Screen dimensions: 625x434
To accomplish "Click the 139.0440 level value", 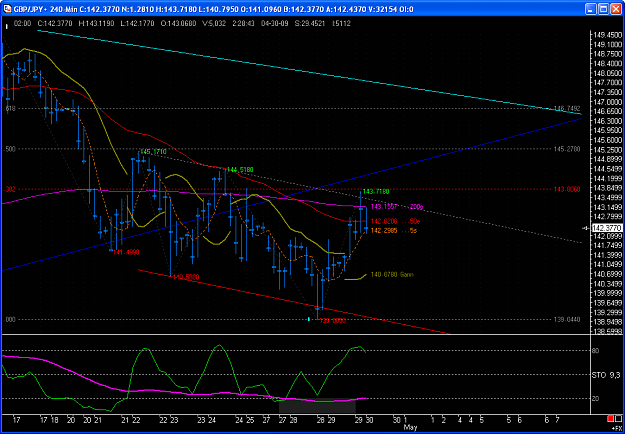I will click(568, 320).
